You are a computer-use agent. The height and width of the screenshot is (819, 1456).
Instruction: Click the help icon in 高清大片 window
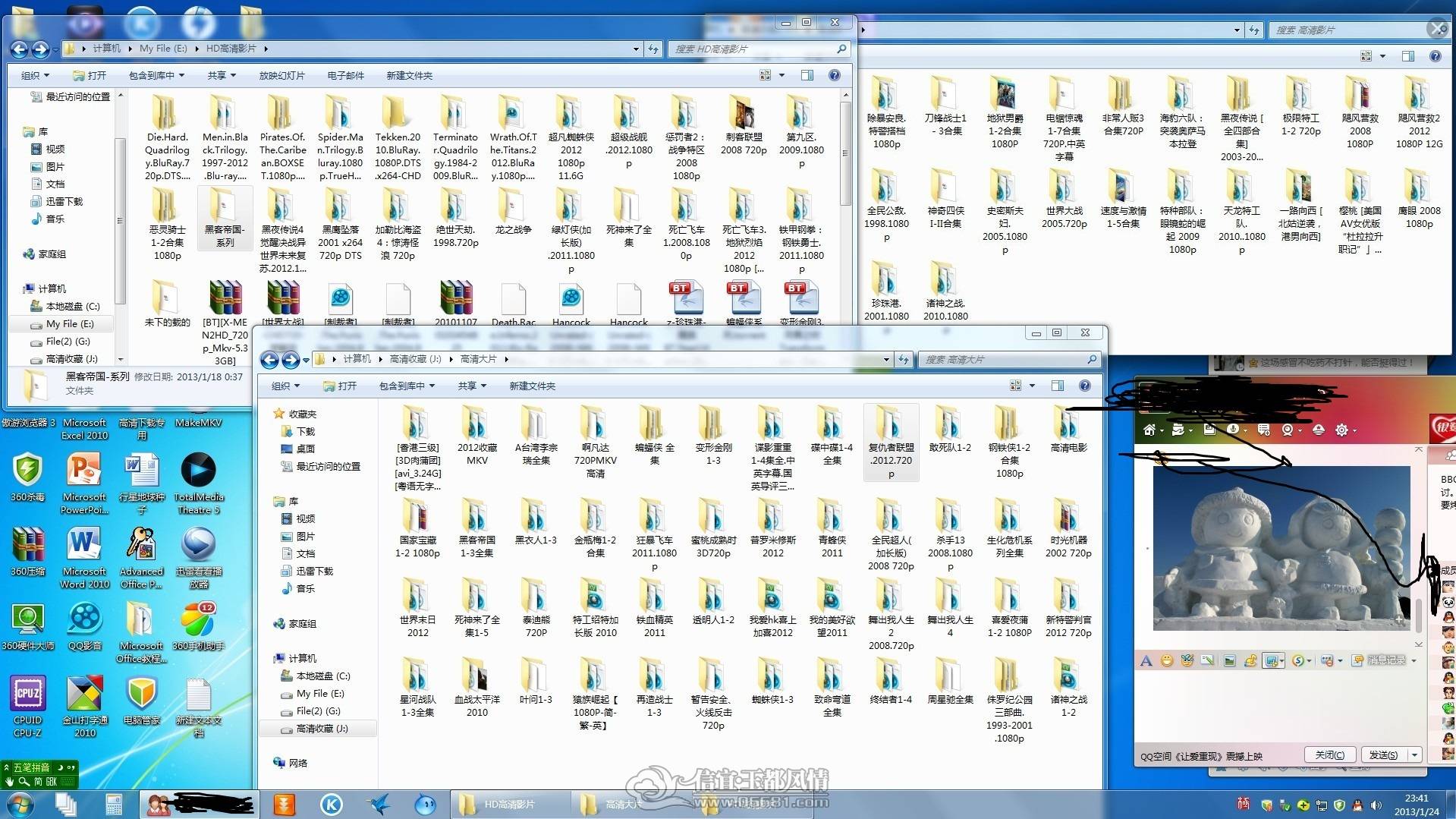click(x=1085, y=386)
